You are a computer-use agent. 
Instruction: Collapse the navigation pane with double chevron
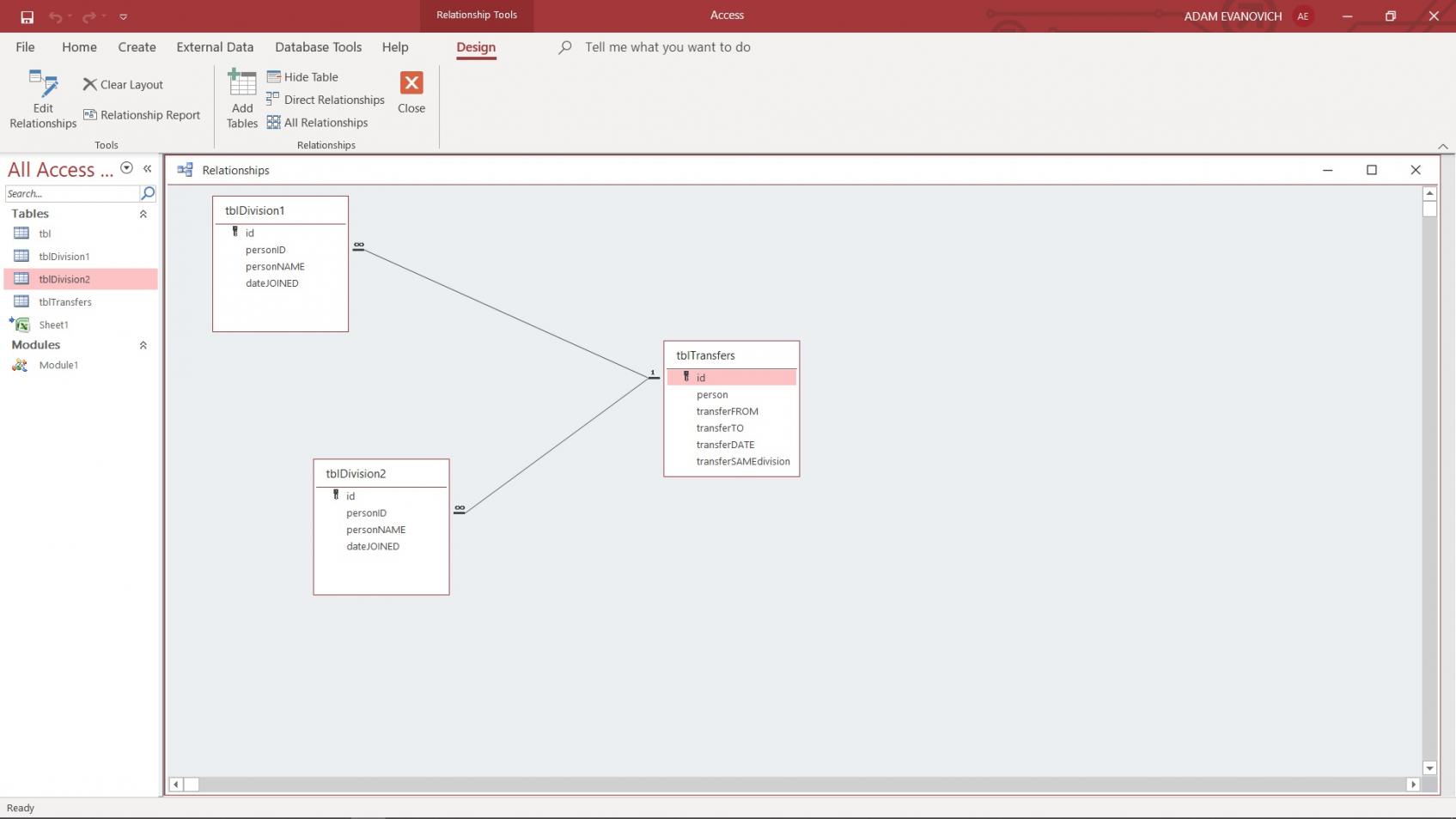point(147,168)
